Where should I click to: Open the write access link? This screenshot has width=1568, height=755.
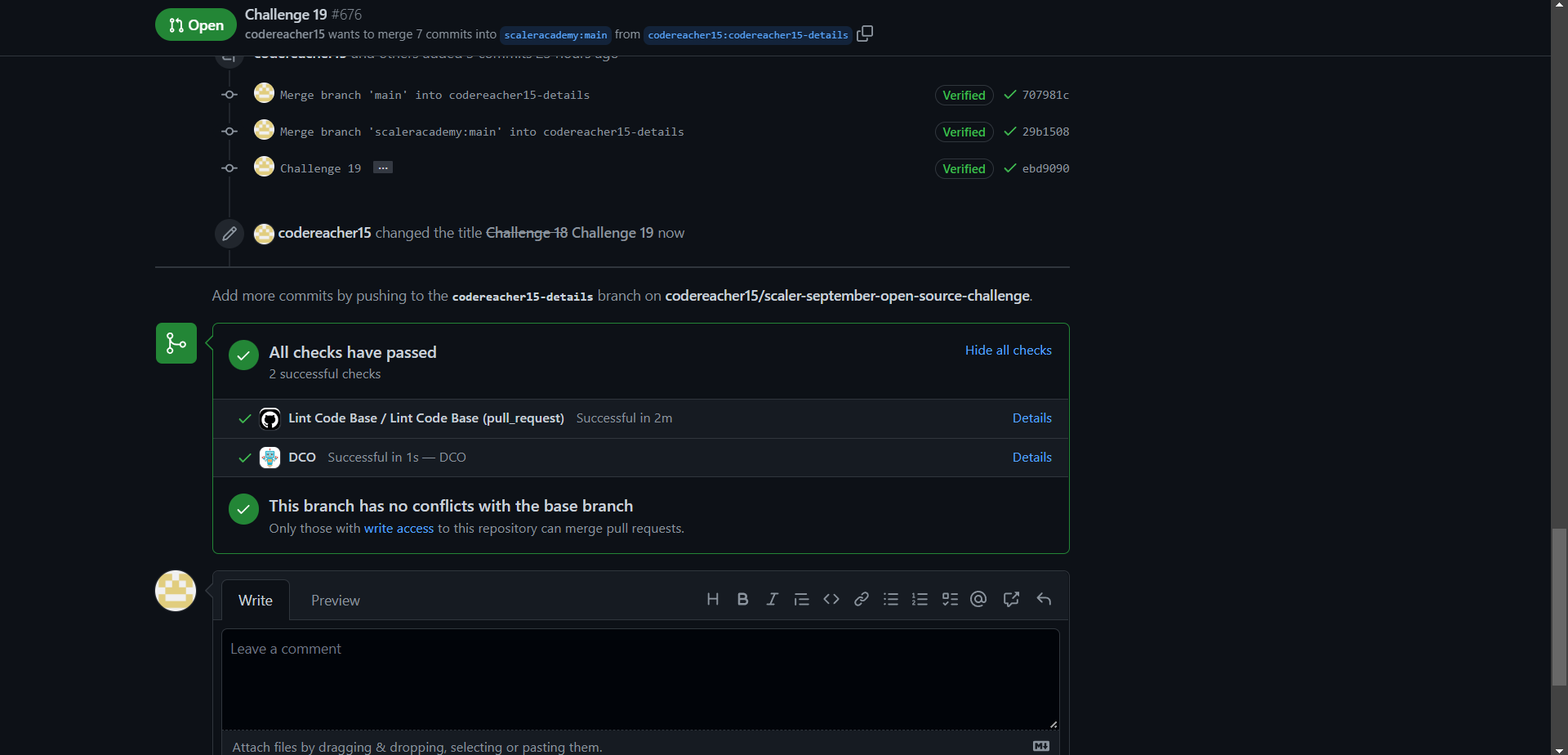[399, 528]
